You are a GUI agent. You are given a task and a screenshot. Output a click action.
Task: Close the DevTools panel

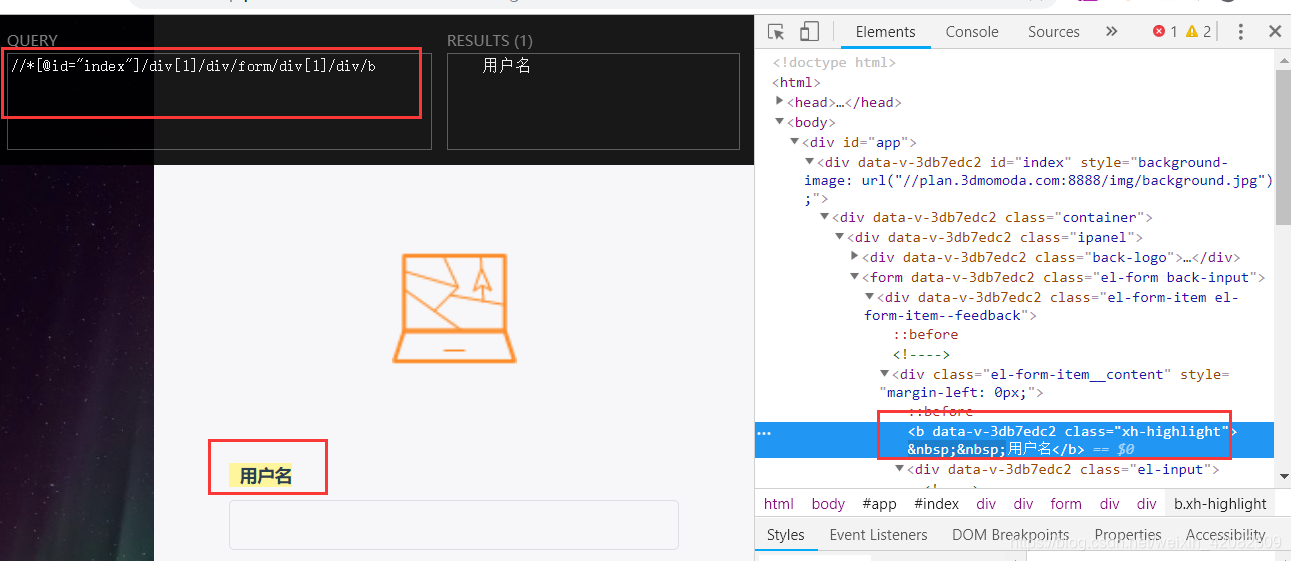point(1275,32)
